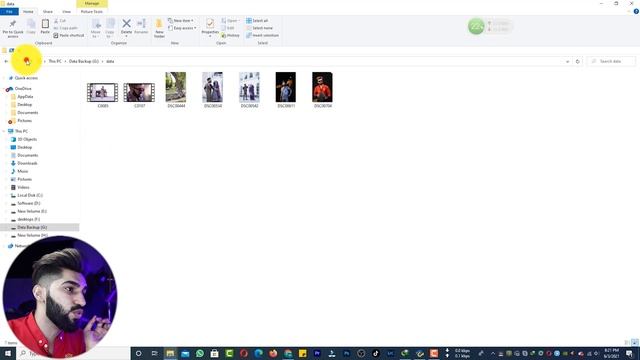The height and width of the screenshot is (360, 640).
Task: Select Data Backup (G:) drive in navigation pane
Action: pos(32,227)
